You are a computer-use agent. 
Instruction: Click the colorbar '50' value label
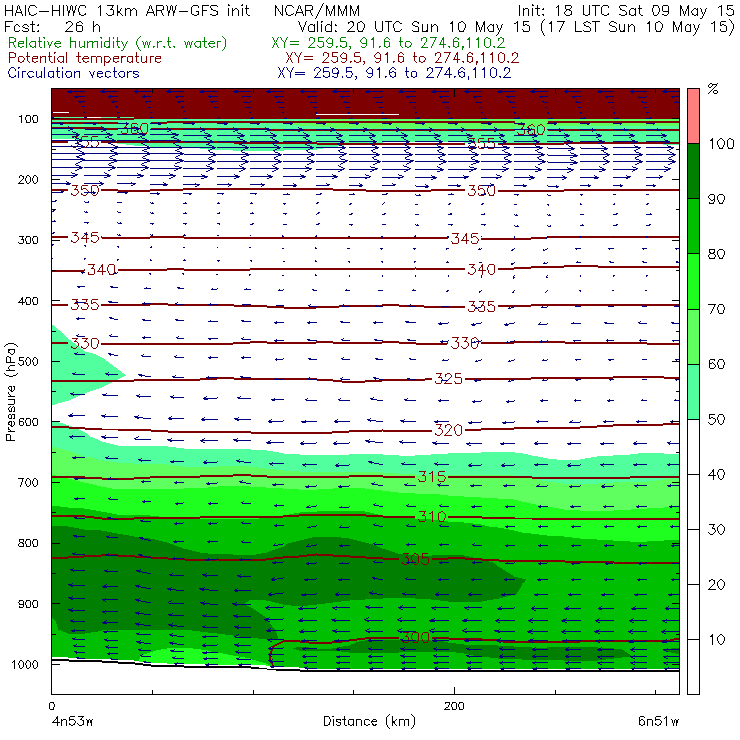716,419
